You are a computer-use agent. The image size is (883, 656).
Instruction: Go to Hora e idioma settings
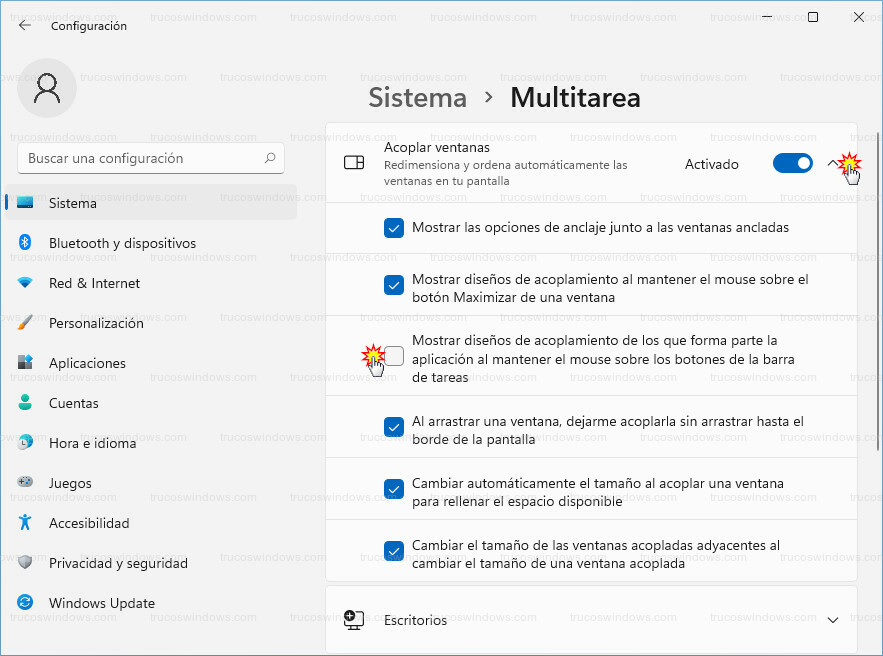[92, 443]
